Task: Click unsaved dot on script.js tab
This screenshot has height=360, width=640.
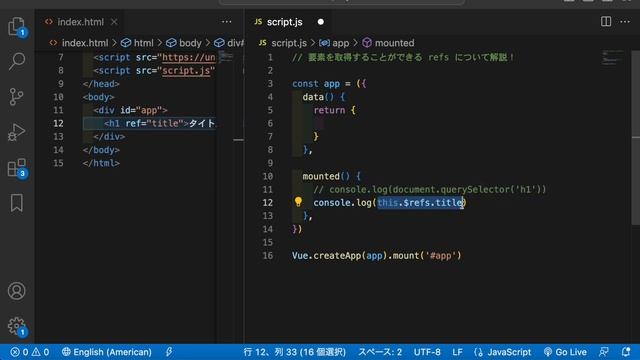Action: tap(321, 22)
